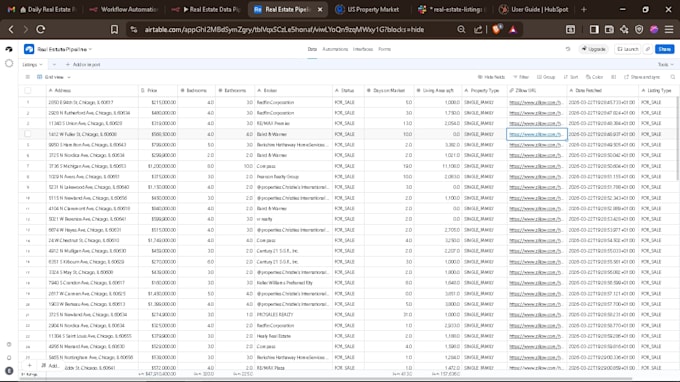Click the browser address bar URL field
The height and width of the screenshot is (382, 680).
coord(284,29)
